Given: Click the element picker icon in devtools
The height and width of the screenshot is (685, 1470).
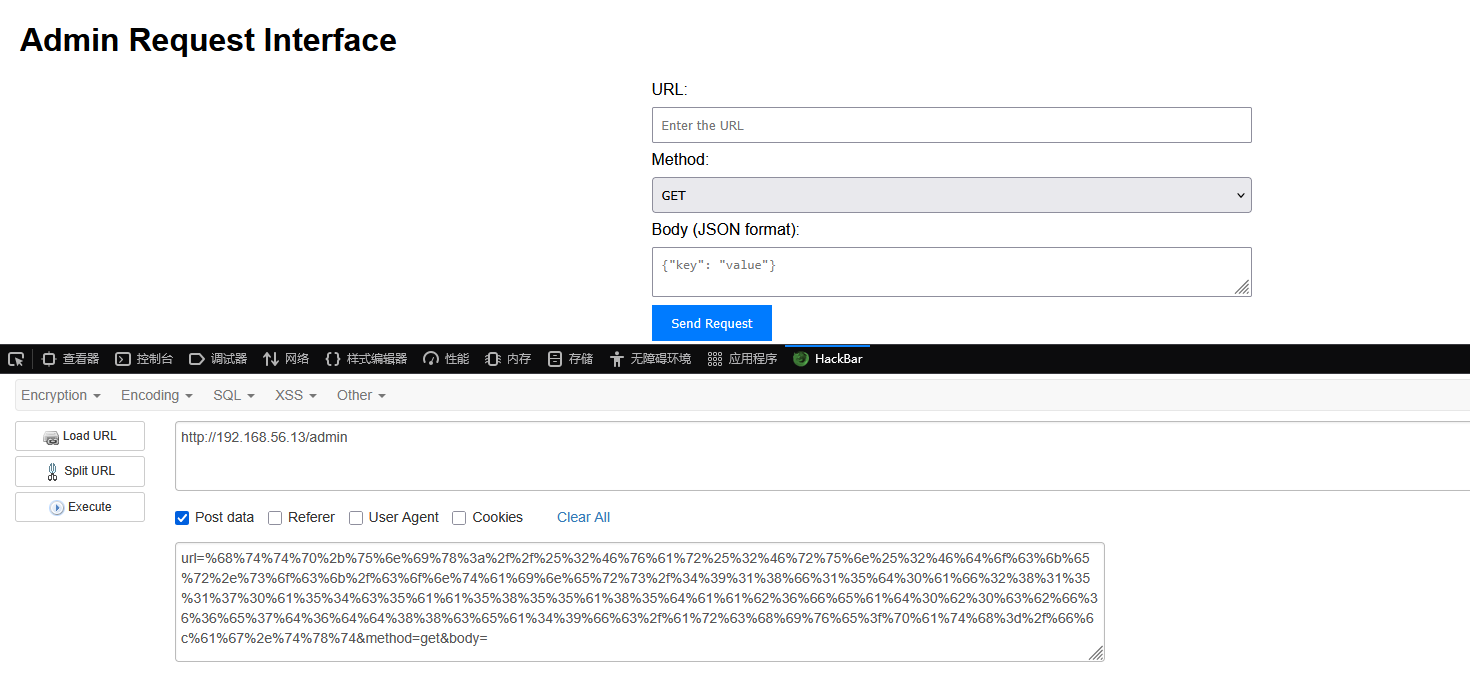Looking at the screenshot, I should 16,359.
